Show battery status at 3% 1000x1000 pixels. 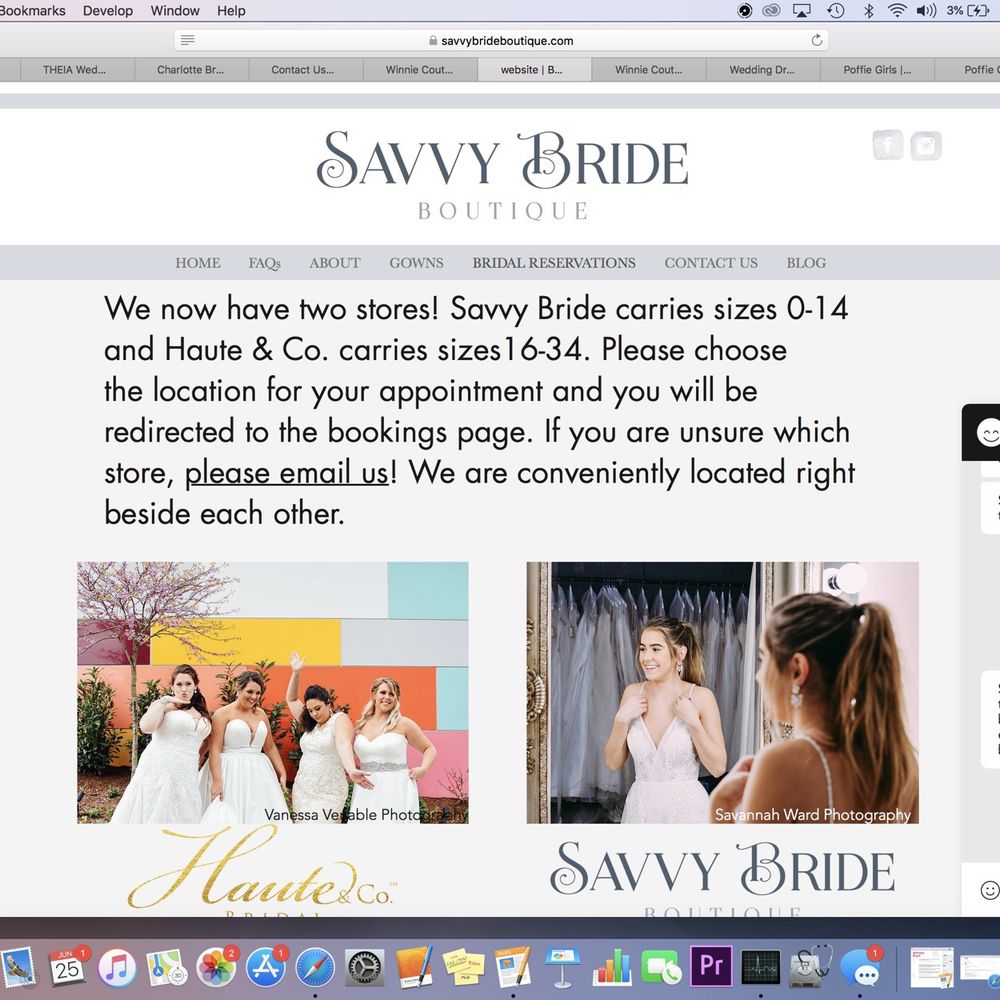coord(967,10)
